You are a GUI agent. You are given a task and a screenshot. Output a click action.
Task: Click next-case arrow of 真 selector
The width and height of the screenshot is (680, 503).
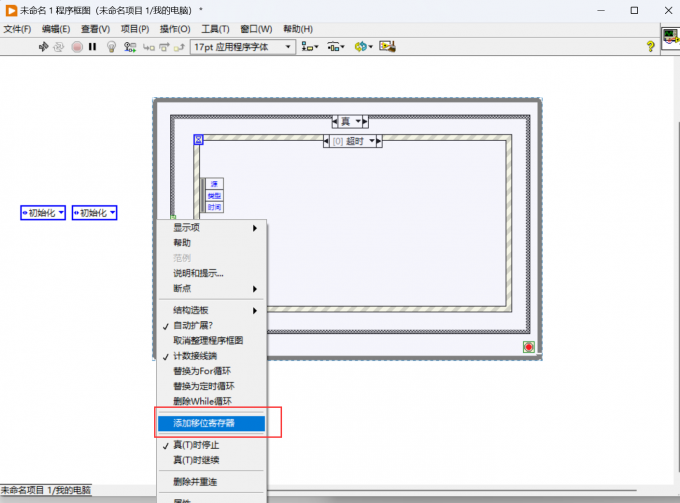pyautogui.click(x=365, y=121)
